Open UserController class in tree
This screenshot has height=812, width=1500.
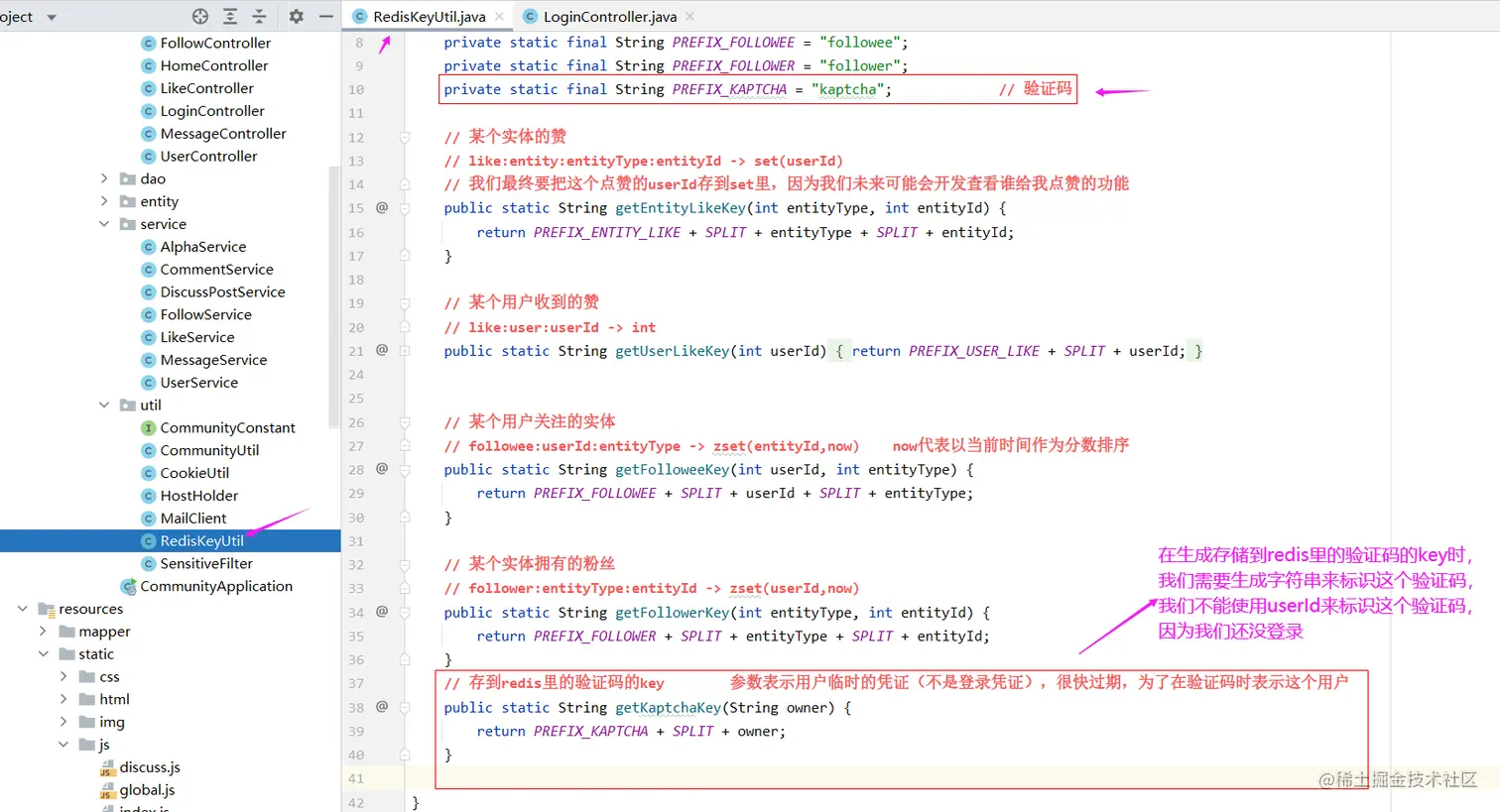(x=208, y=157)
